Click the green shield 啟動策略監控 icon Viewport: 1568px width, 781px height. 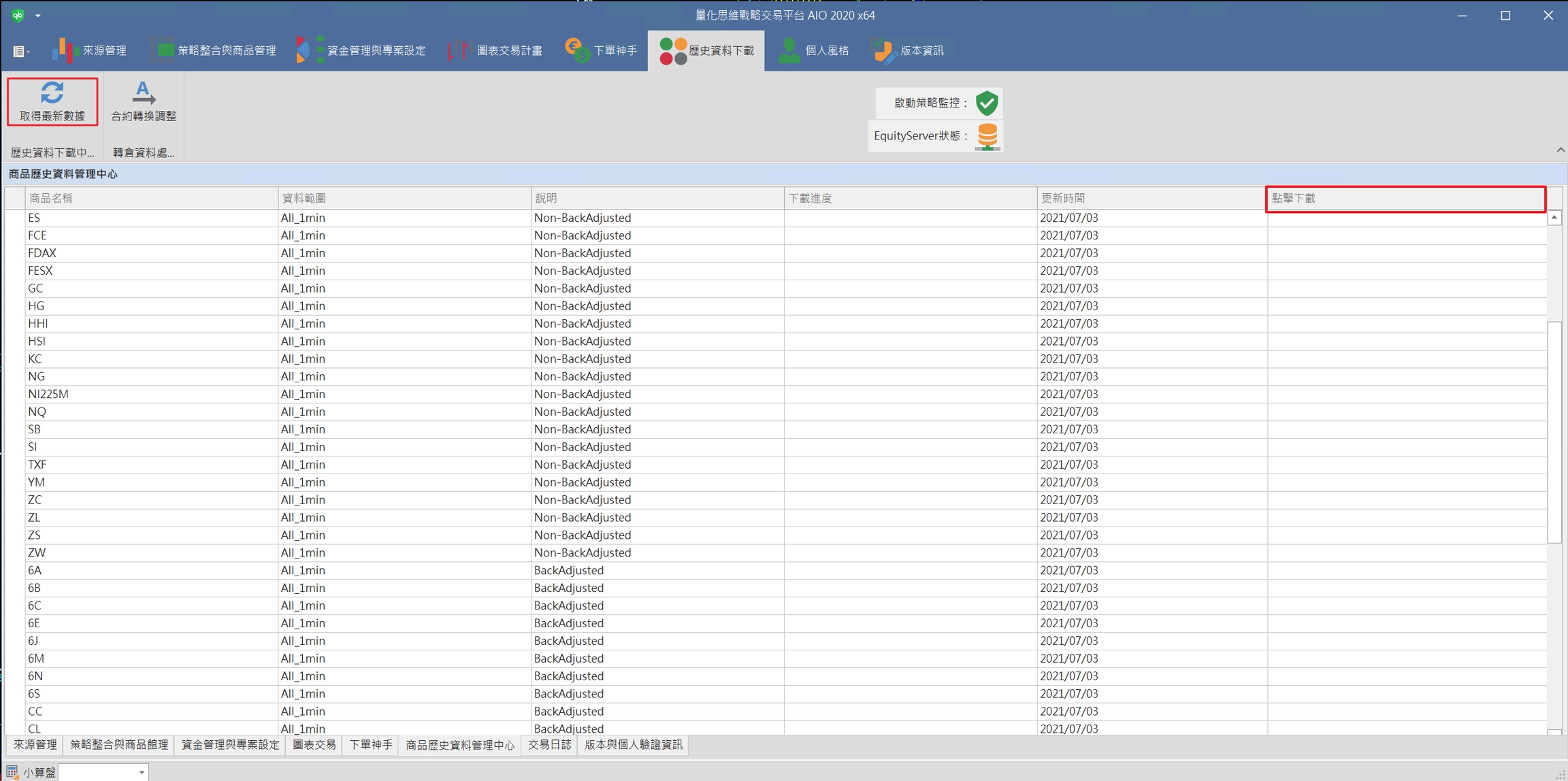point(987,103)
